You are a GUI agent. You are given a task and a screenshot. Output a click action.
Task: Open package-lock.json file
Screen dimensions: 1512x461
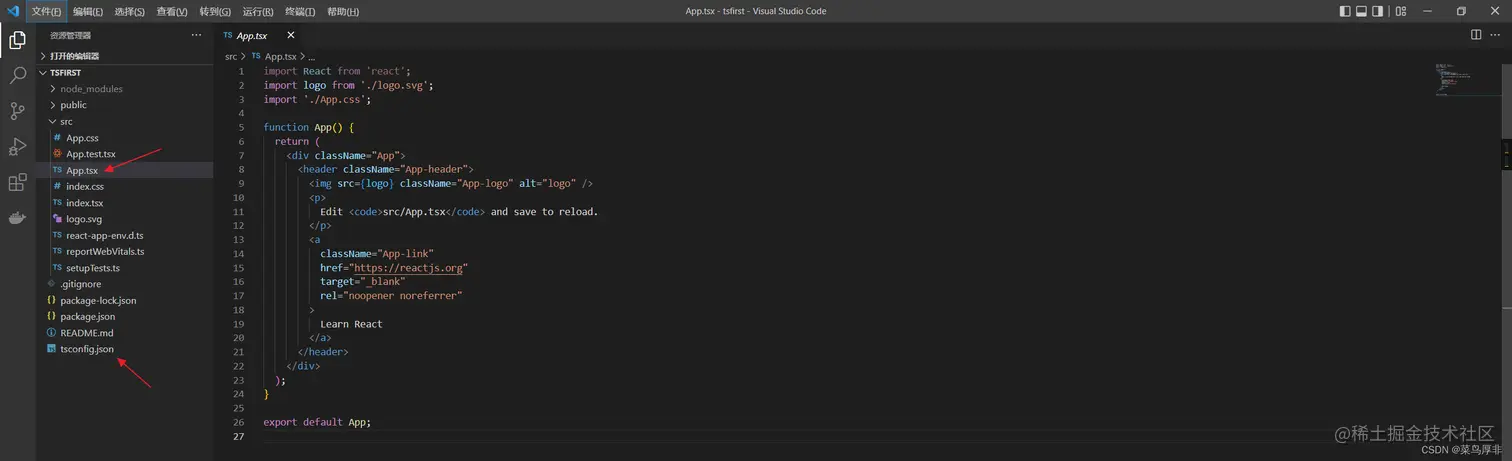125,300
